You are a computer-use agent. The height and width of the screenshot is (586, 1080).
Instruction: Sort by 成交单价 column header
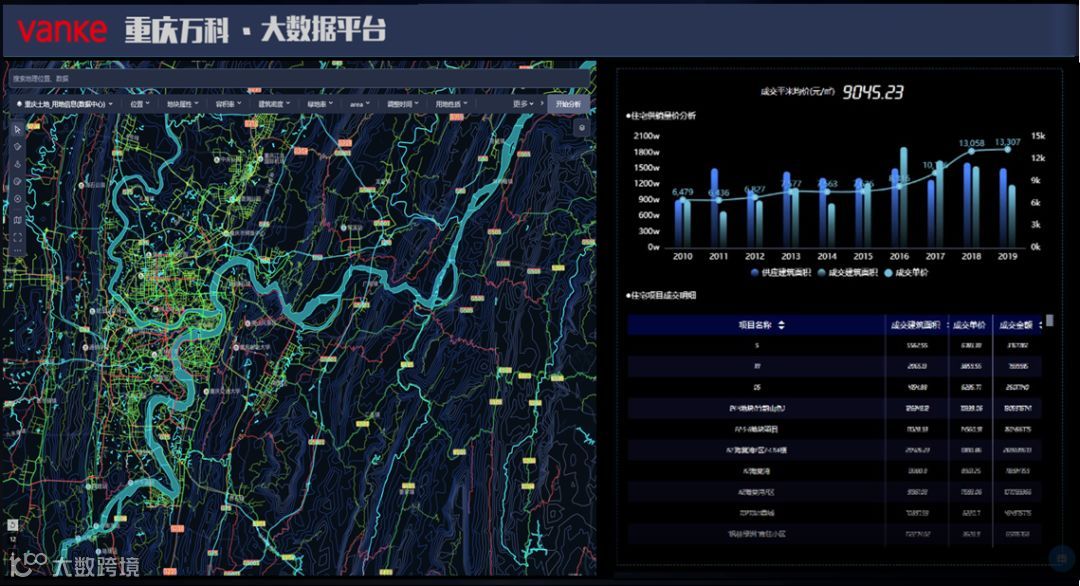tap(969, 325)
